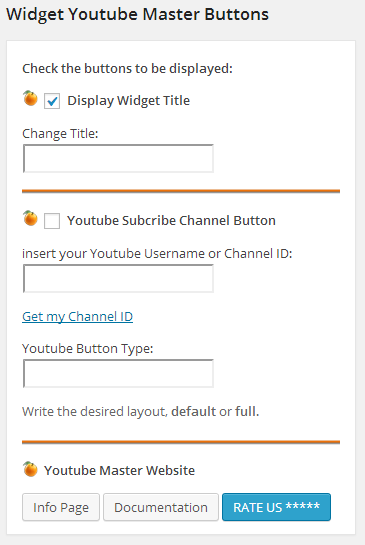Click the blue RATE US button
The height and width of the screenshot is (545, 365).
click(x=276, y=507)
